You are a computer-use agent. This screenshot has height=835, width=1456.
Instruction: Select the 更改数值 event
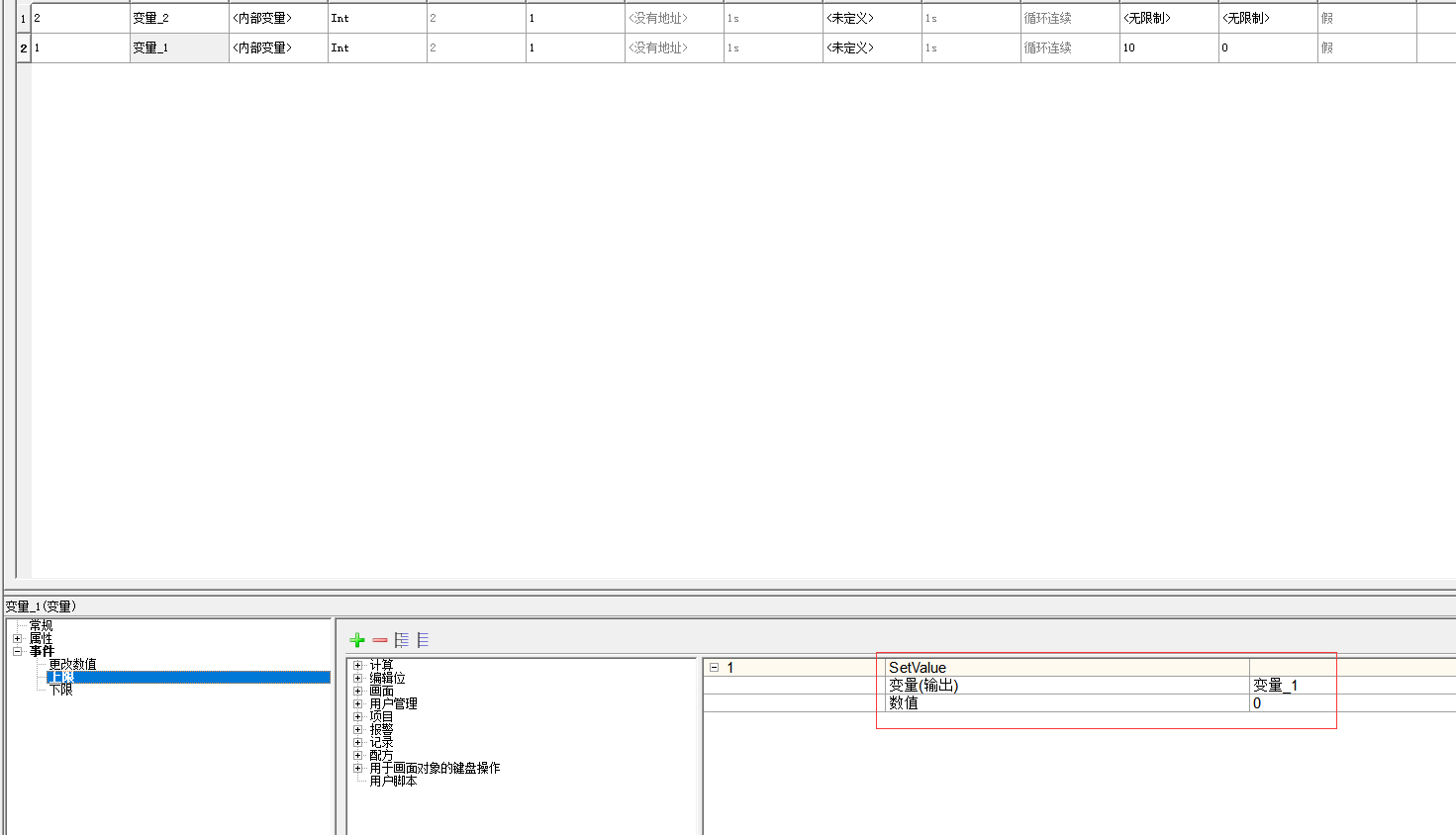[x=73, y=664]
